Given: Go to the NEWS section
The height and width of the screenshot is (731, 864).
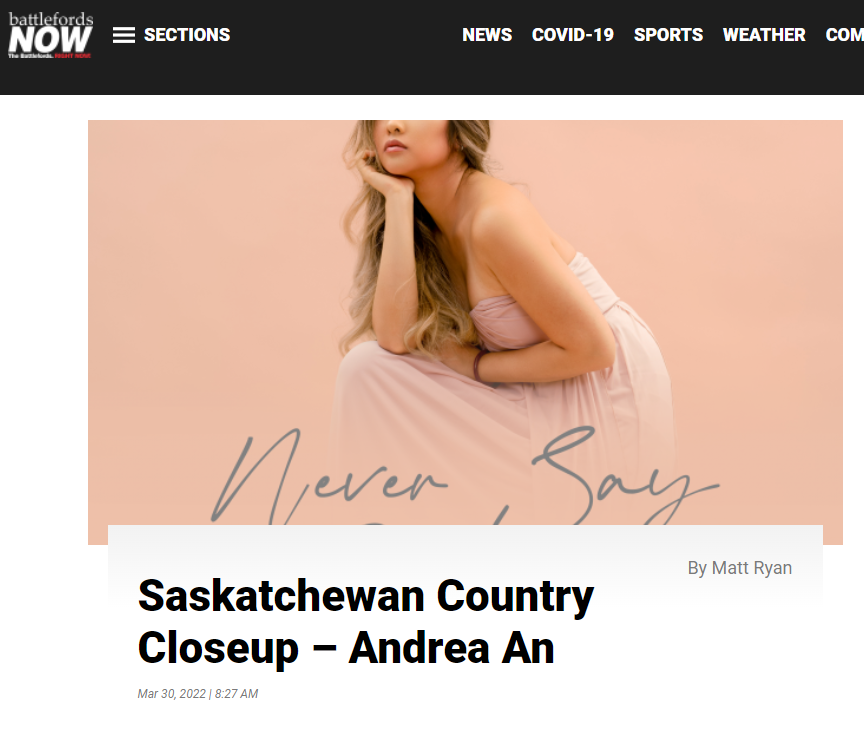Looking at the screenshot, I should [487, 35].
